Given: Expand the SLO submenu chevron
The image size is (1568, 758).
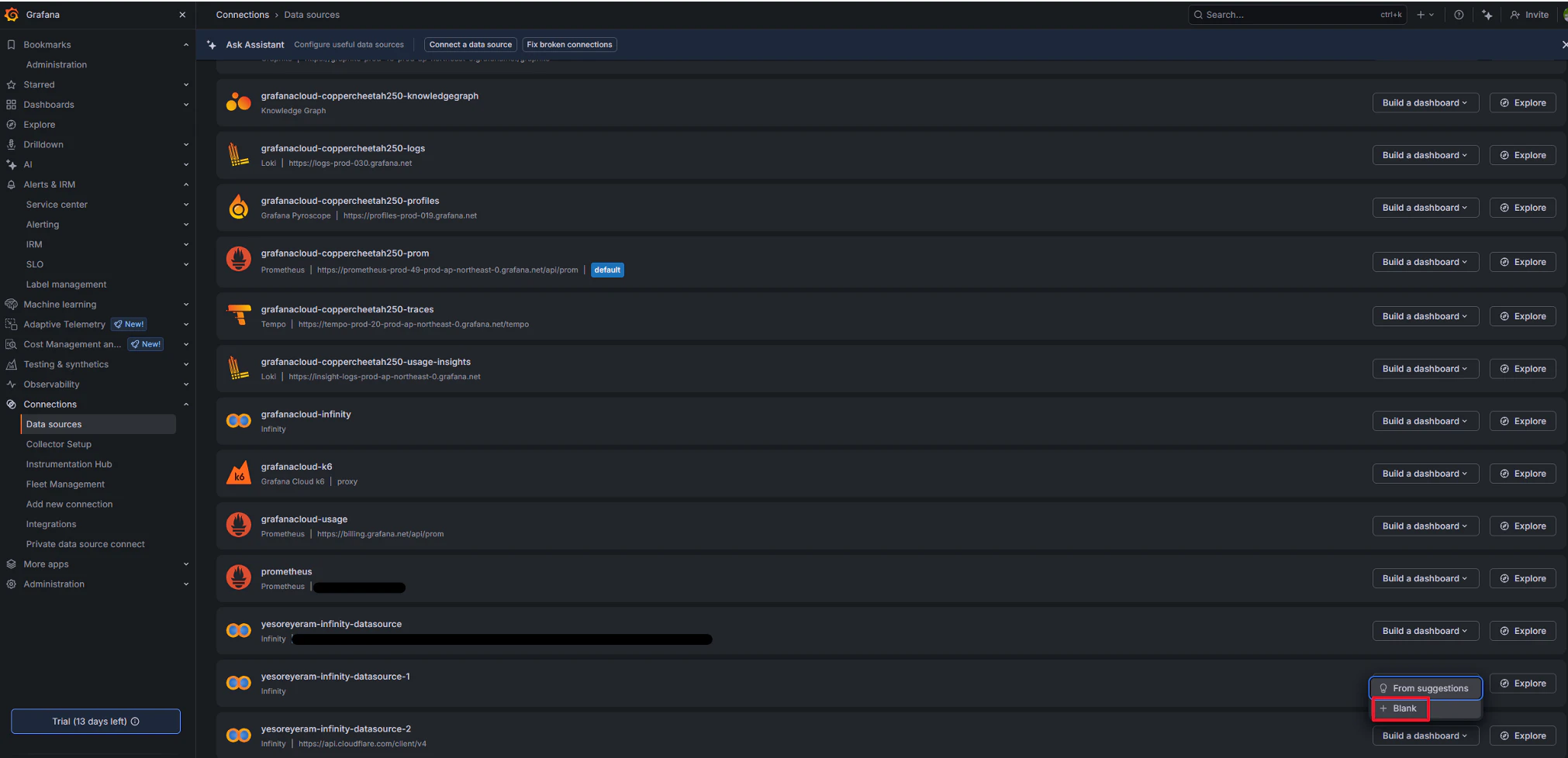Looking at the screenshot, I should [x=186, y=264].
